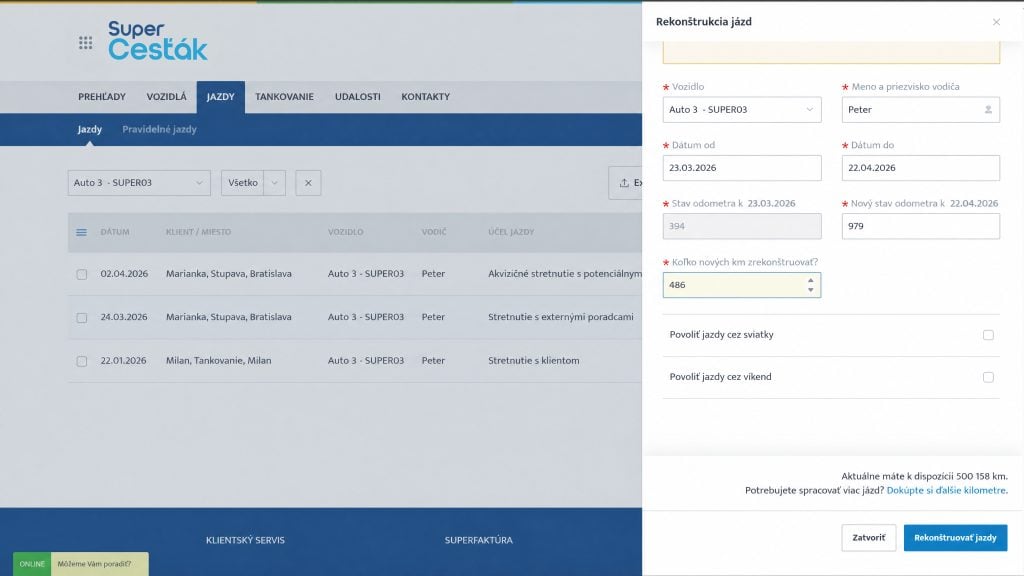
Task: Click the km to reconstruct input field
Action: click(x=742, y=285)
